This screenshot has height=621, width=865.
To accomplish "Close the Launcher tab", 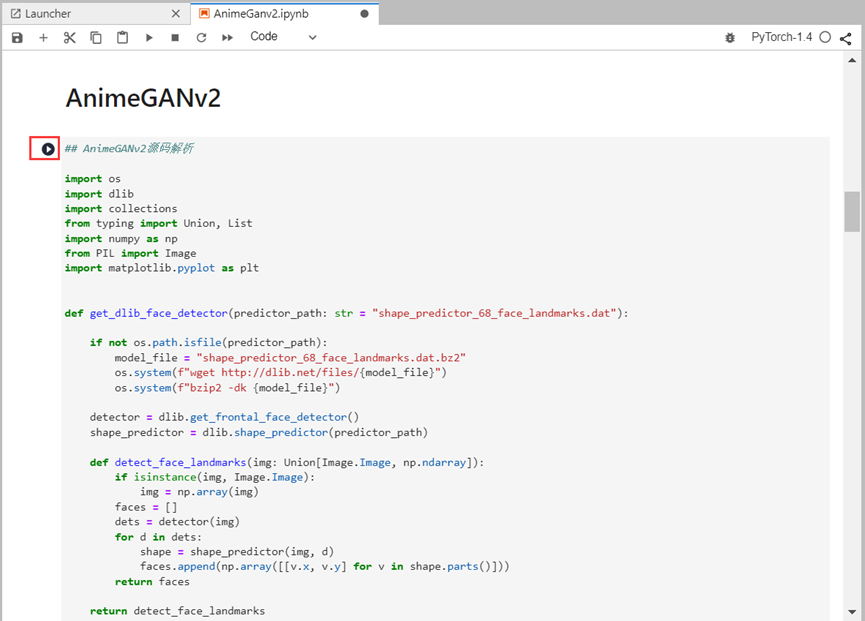I will (x=175, y=14).
